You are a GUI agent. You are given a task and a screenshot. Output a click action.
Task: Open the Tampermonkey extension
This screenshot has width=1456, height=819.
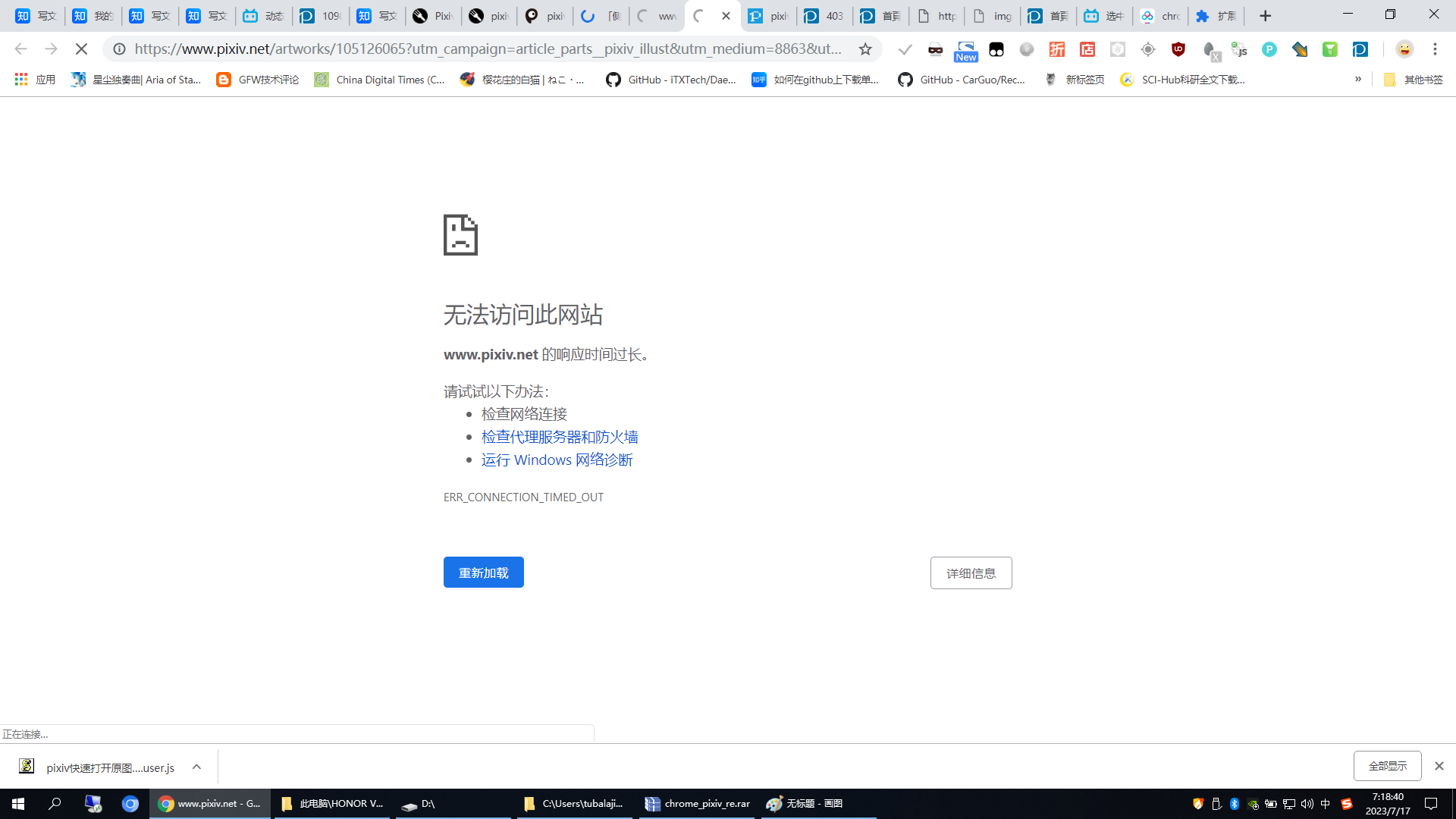996,49
